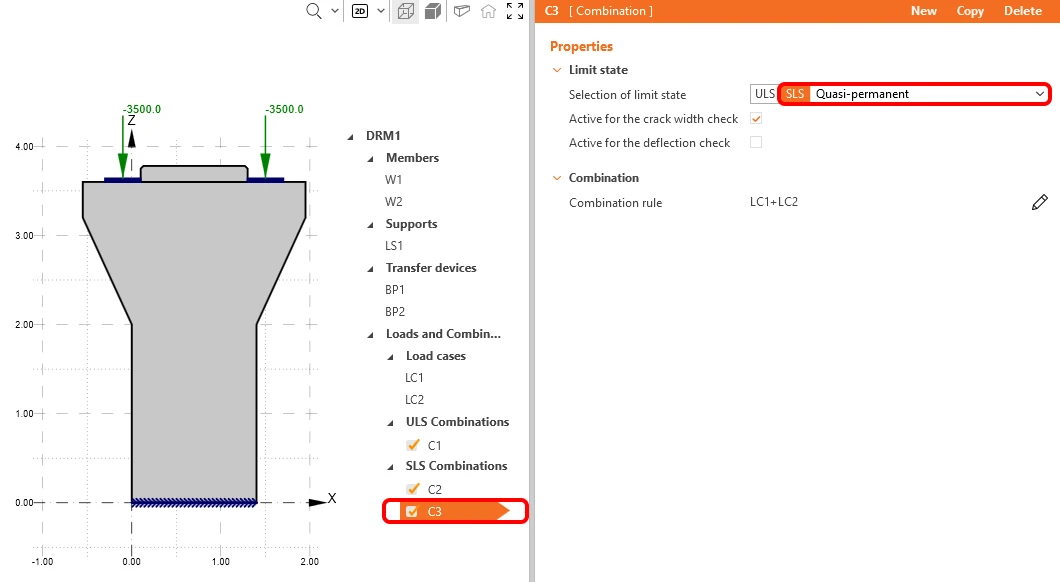Open the zoom options dropdown arrow
Screen dimensions: 1060x582
click(x=335, y=11)
